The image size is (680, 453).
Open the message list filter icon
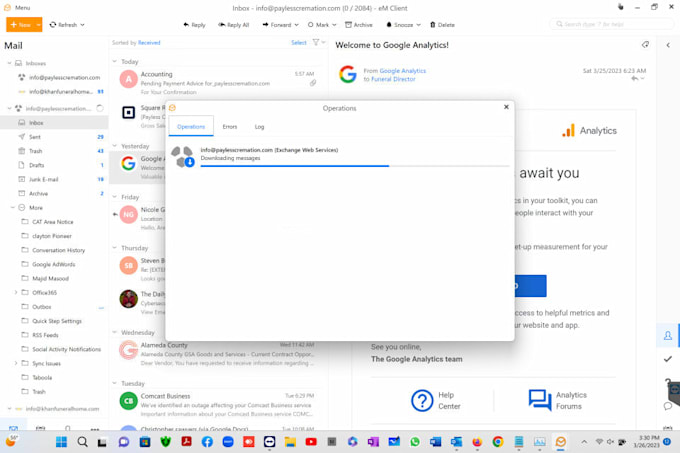point(316,42)
